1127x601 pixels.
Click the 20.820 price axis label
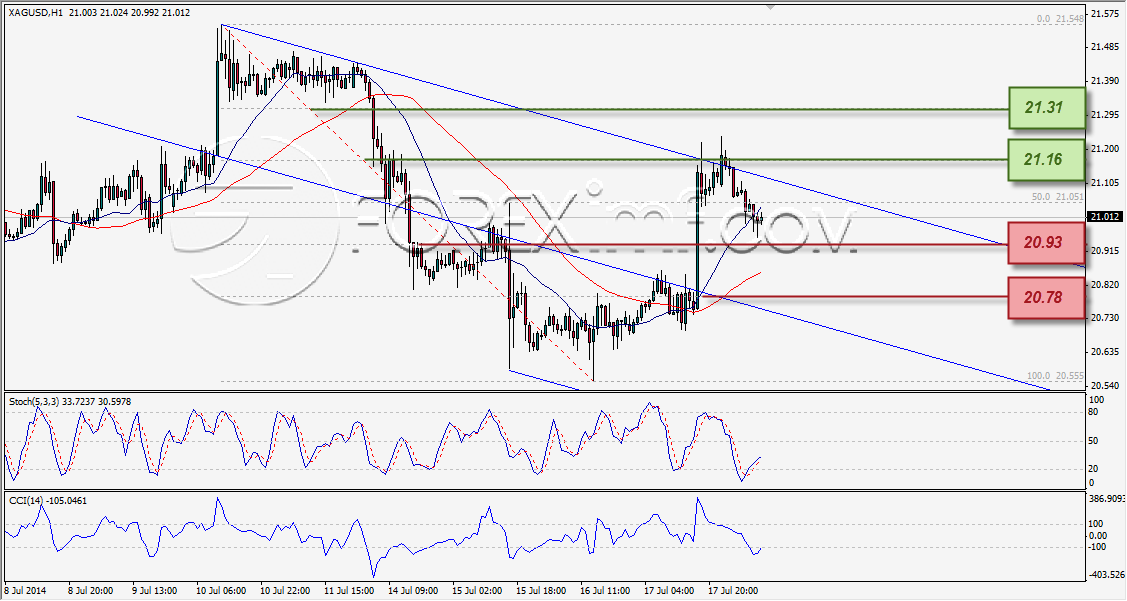pos(1105,285)
